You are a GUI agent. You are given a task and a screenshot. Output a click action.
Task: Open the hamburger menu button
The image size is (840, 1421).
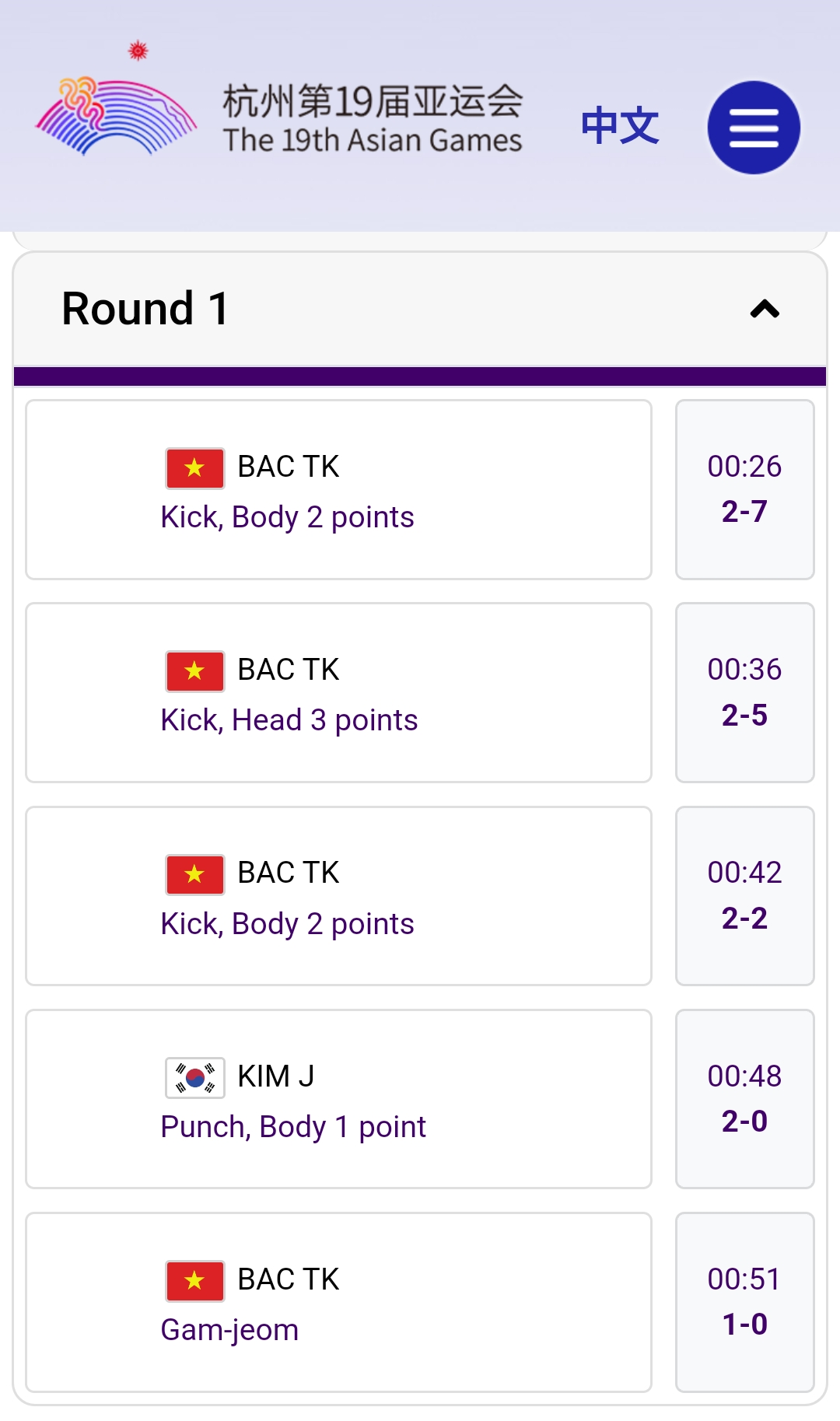click(x=754, y=128)
